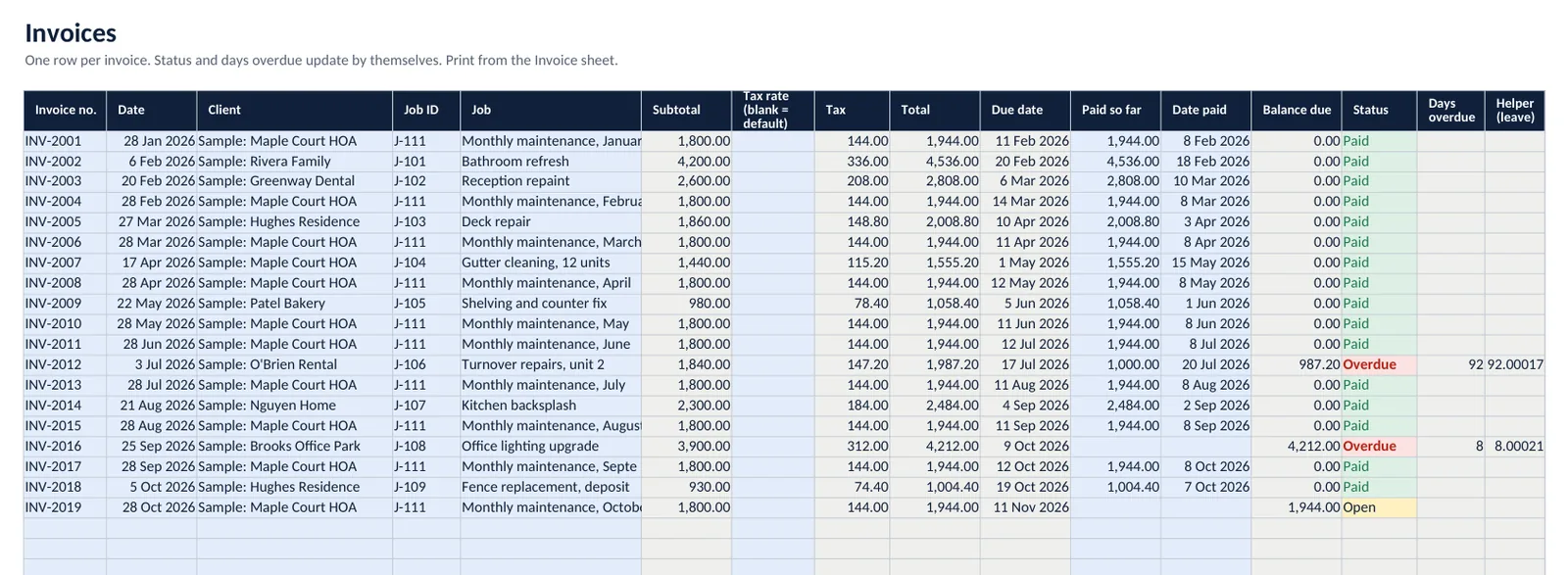Click the Job ID cell J-101

pos(426,162)
